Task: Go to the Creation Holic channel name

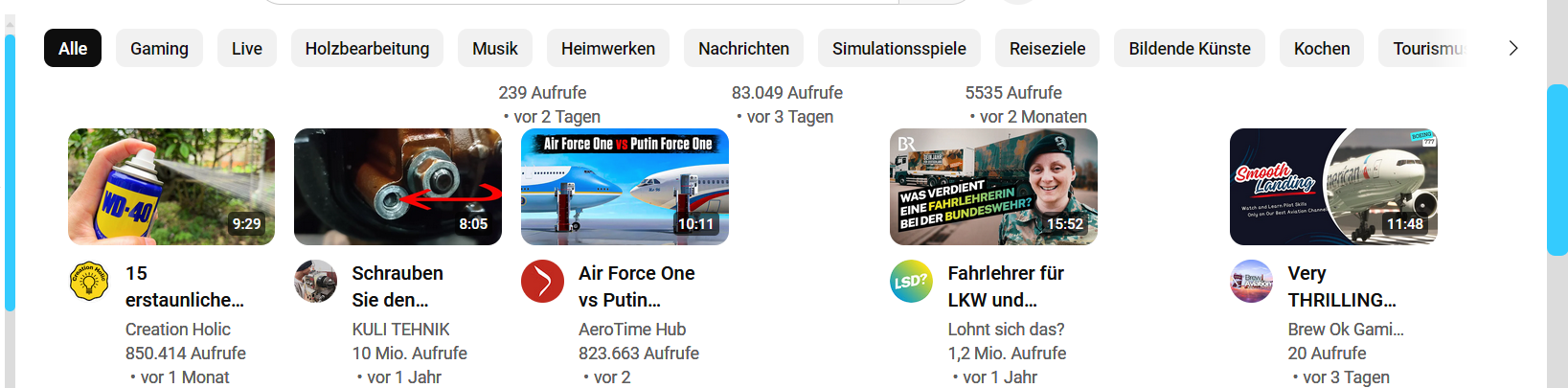Action: pos(178,329)
